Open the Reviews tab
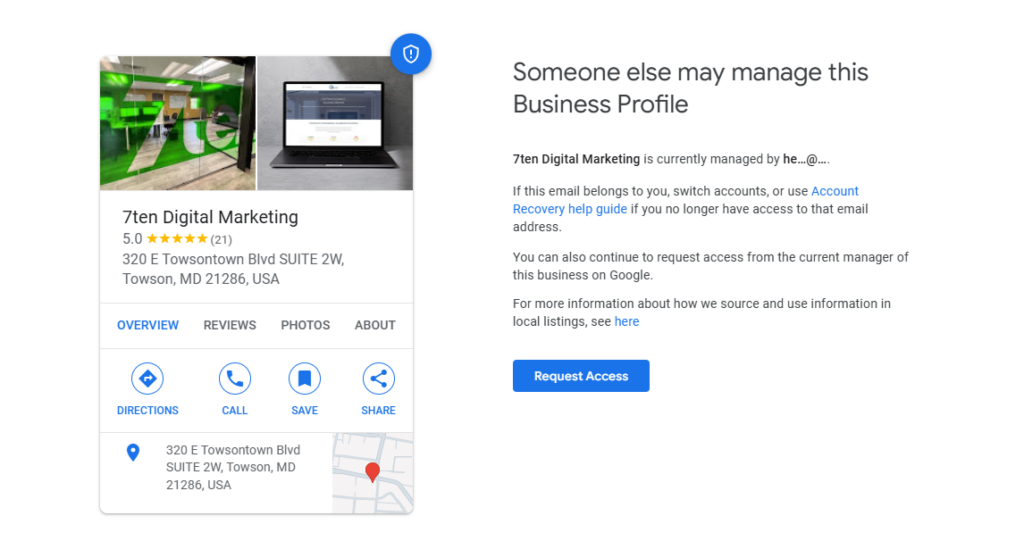 230,325
